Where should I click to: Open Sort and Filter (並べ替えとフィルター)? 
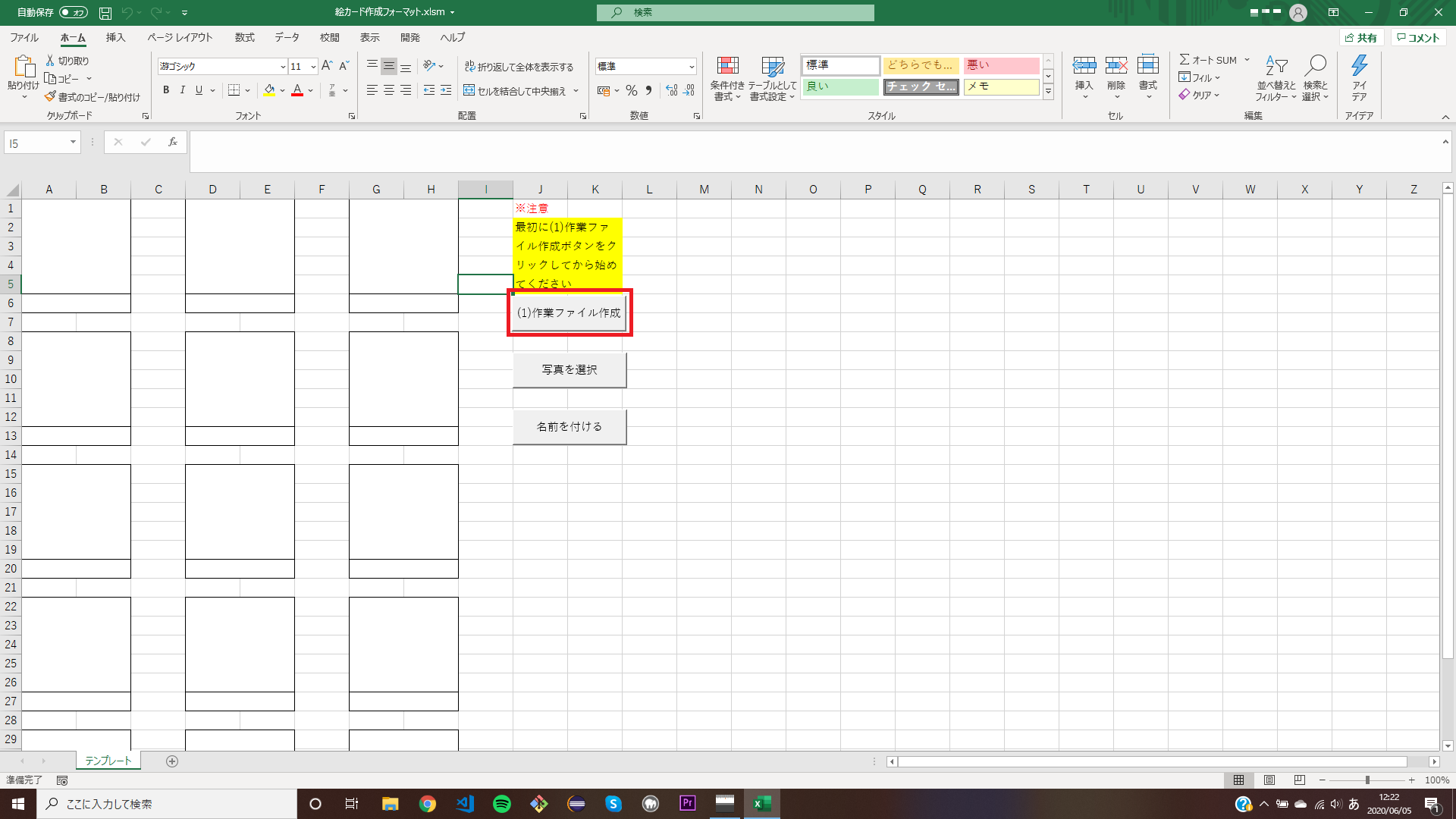[1276, 78]
